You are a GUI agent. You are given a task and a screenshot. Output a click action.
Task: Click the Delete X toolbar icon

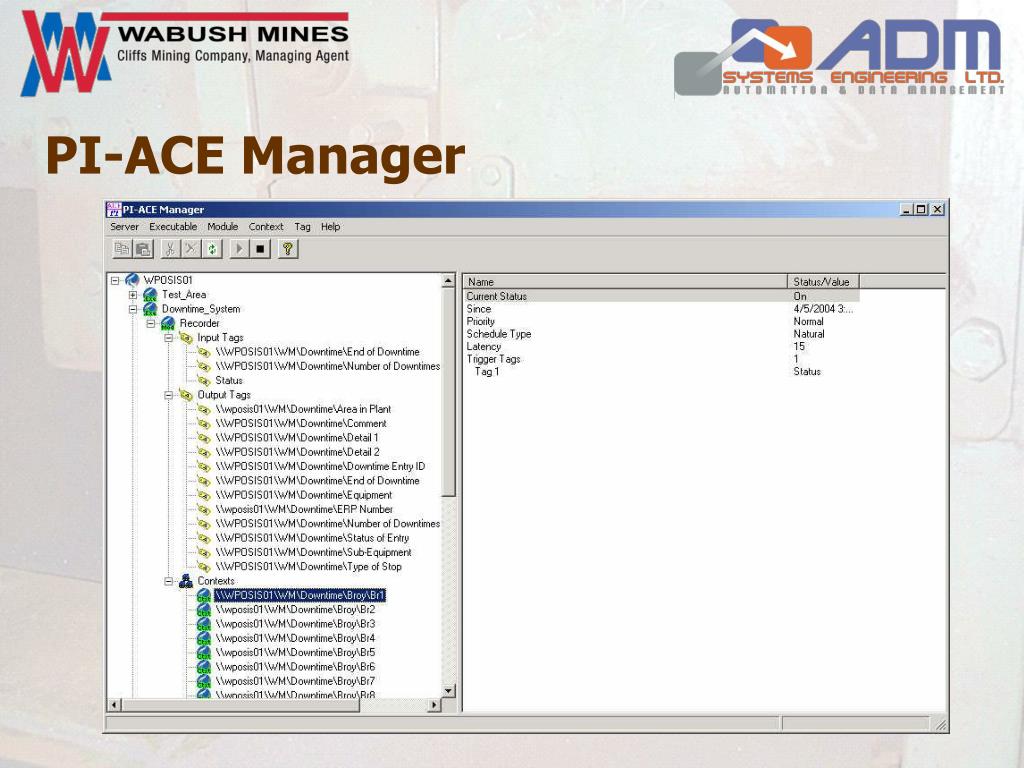(191, 249)
